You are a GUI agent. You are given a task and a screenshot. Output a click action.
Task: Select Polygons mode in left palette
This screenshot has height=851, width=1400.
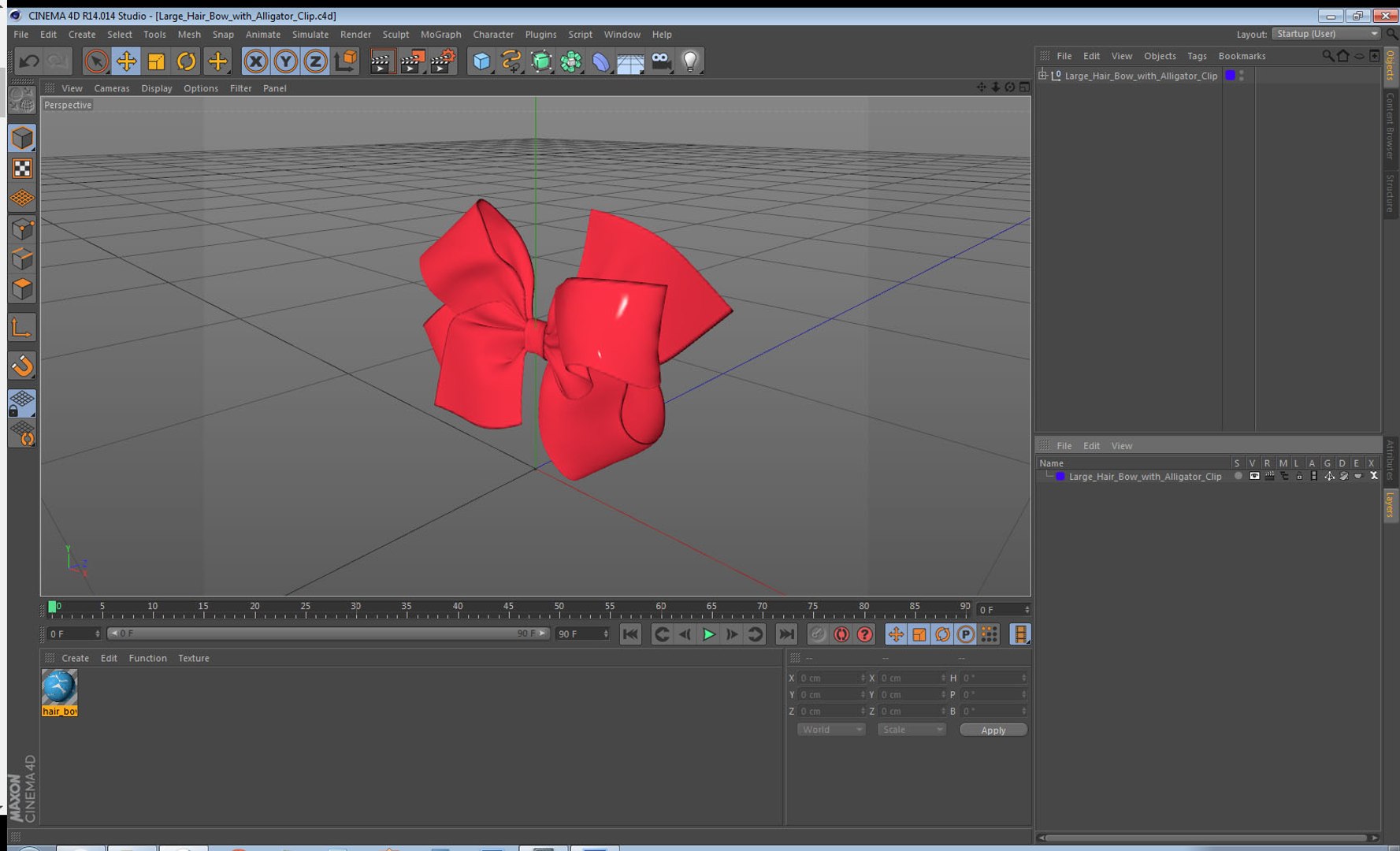coord(22,288)
